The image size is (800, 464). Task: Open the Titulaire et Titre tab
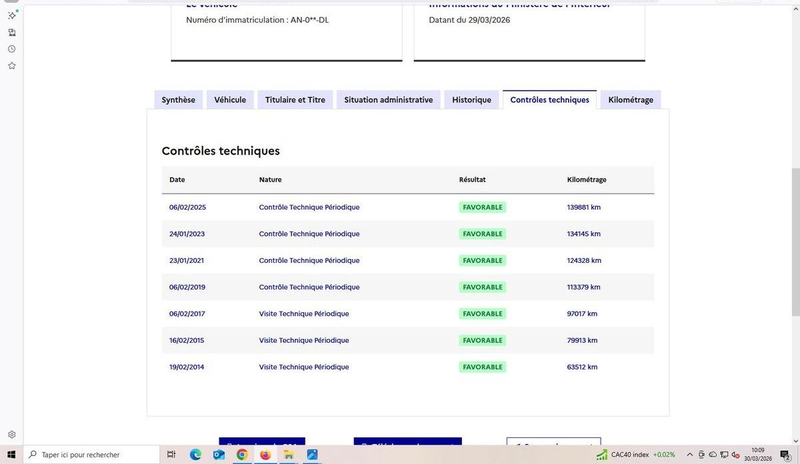[x=295, y=100]
